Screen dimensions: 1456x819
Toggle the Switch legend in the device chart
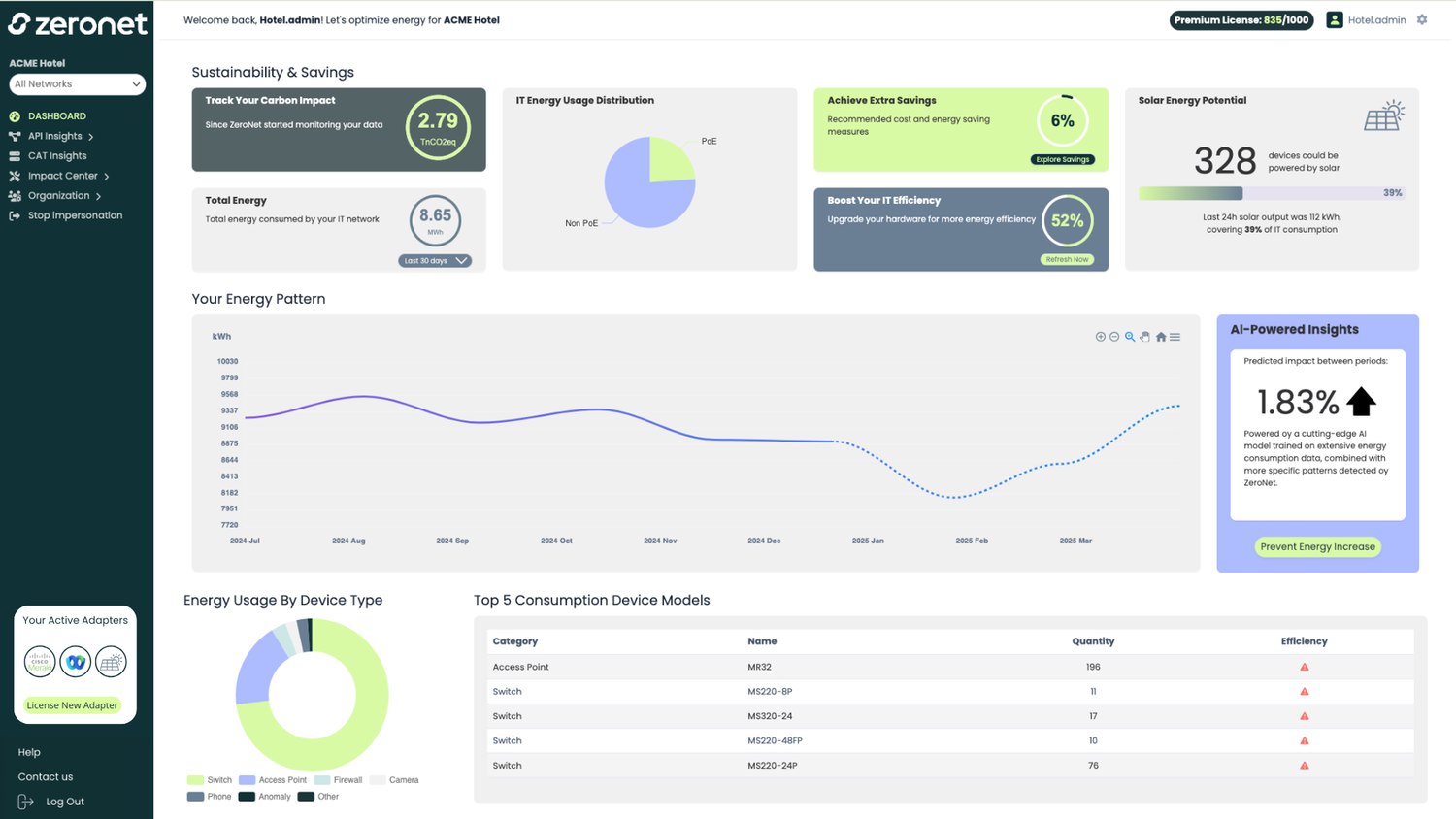[210, 779]
